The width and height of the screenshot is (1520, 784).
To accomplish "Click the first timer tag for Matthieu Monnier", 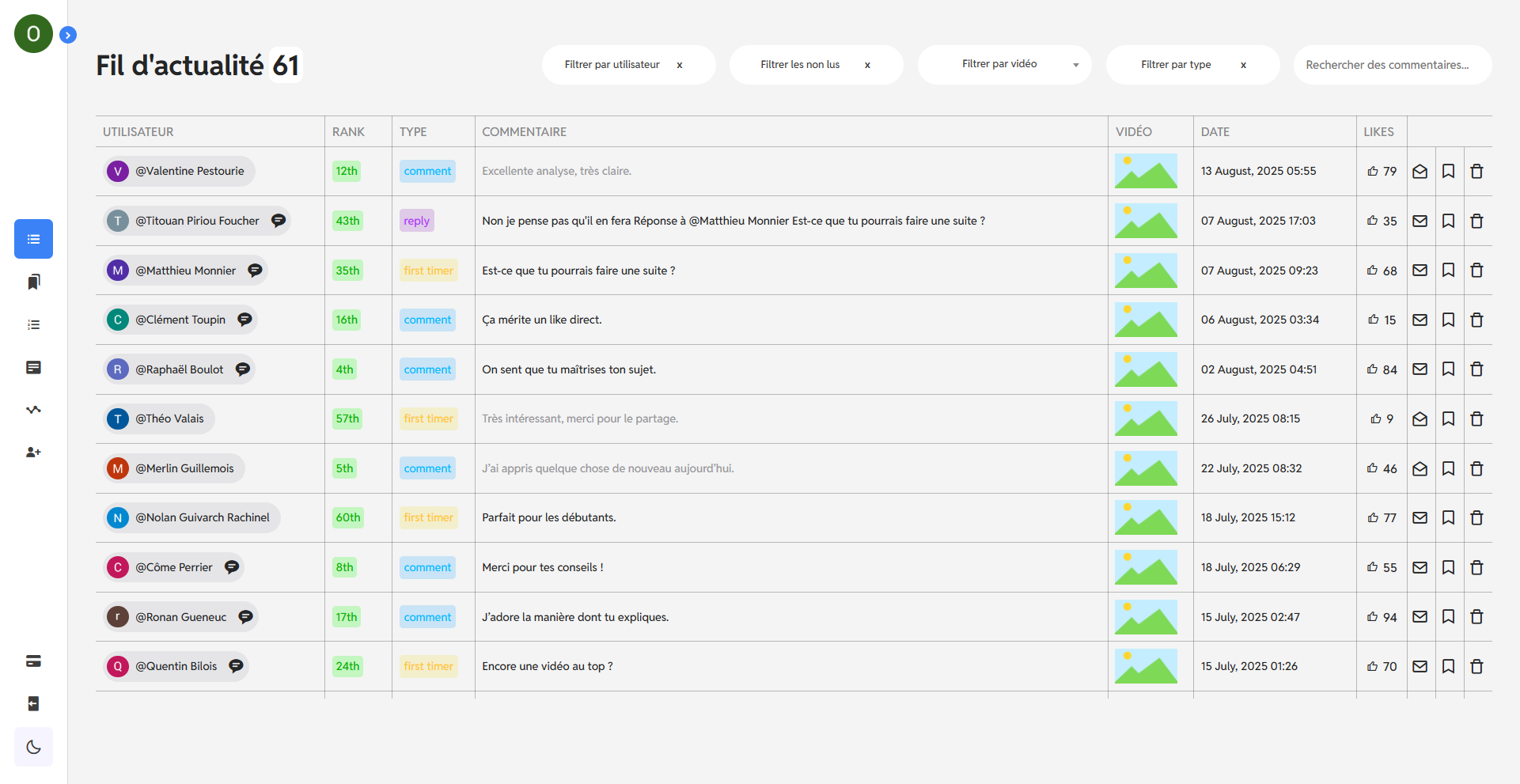I will point(428,271).
